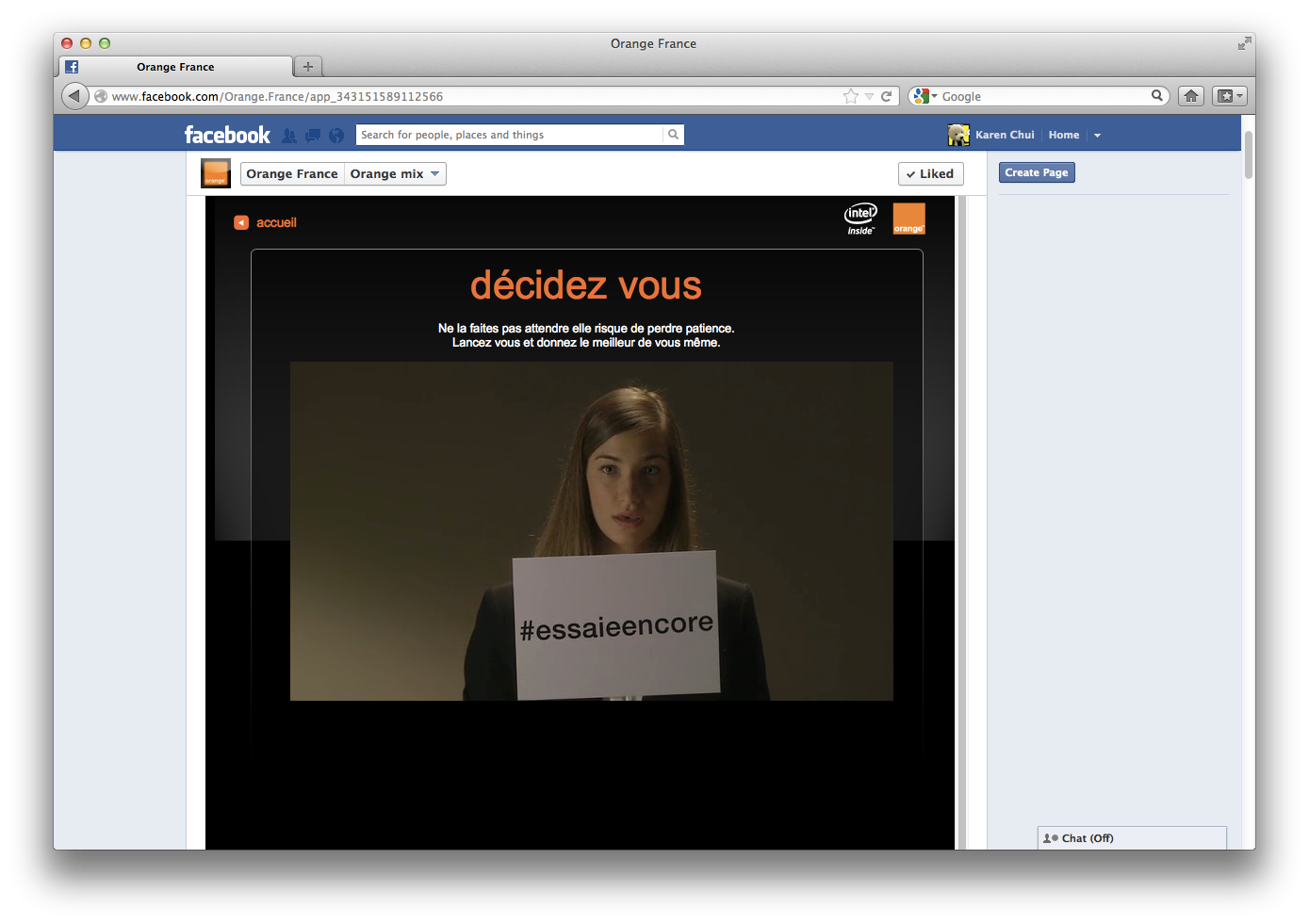
Task: Open Facebook friend requests icon
Action: tap(289, 136)
